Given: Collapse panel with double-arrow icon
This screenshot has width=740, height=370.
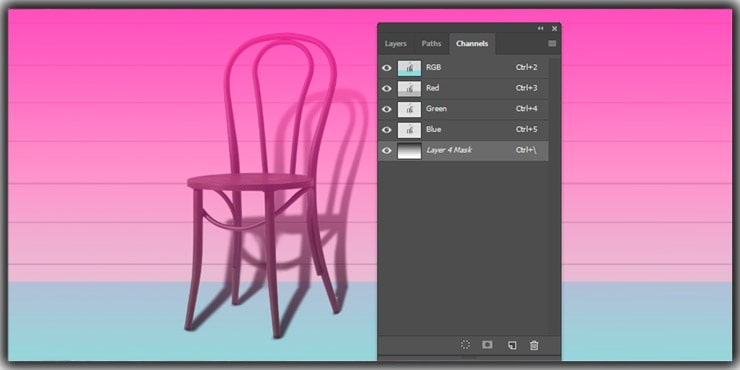Looking at the screenshot, I should point(541,28).
